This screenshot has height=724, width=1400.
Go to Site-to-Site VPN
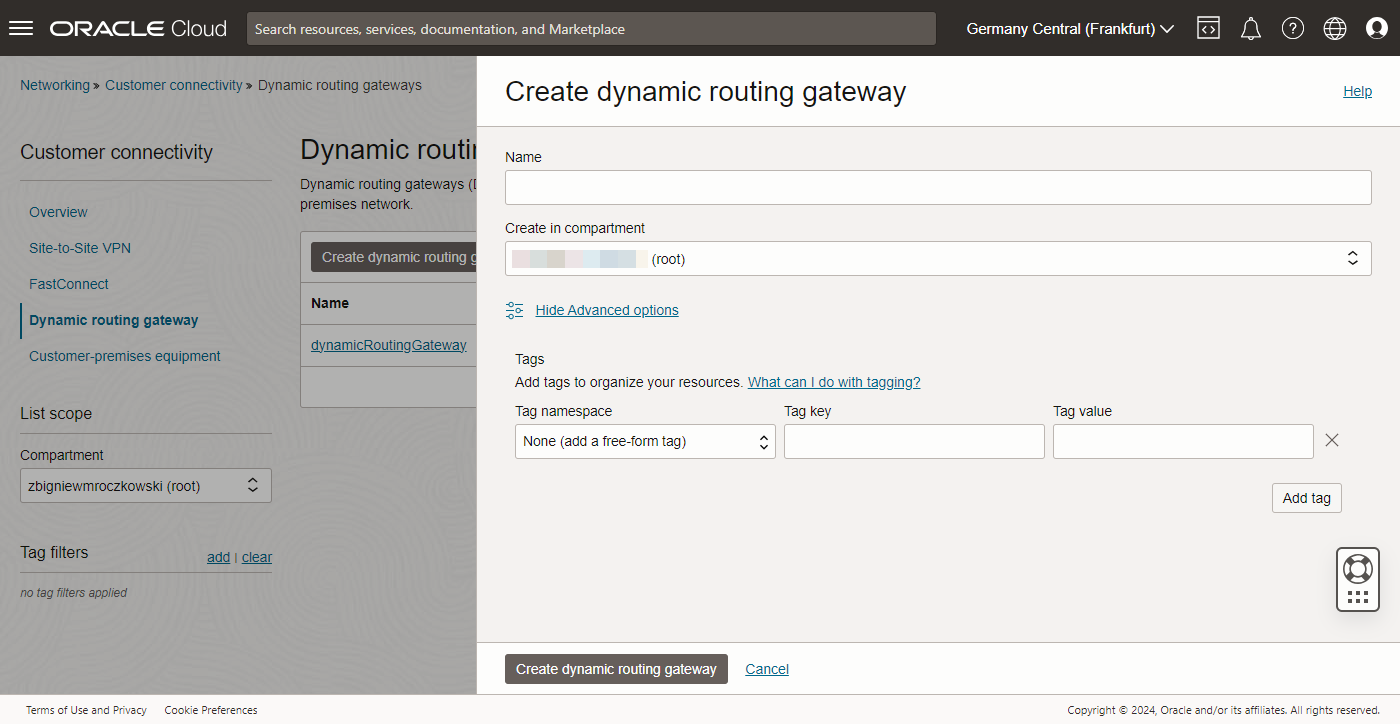[80, 248]
